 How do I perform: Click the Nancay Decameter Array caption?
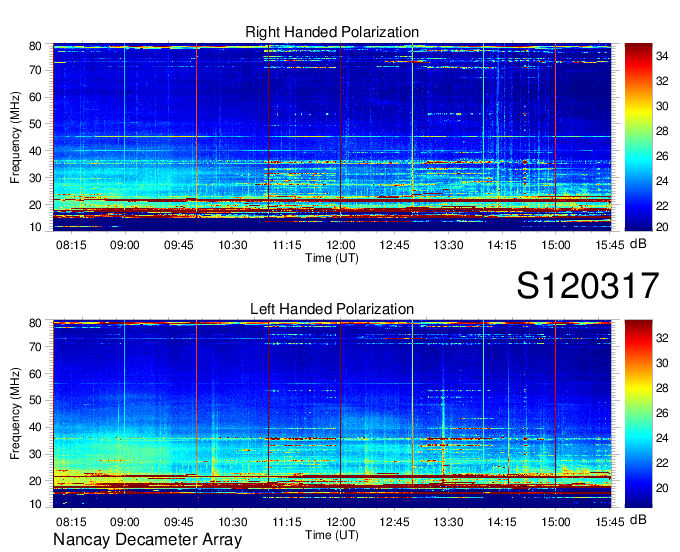pyautogui.click(x=147, y=540)
